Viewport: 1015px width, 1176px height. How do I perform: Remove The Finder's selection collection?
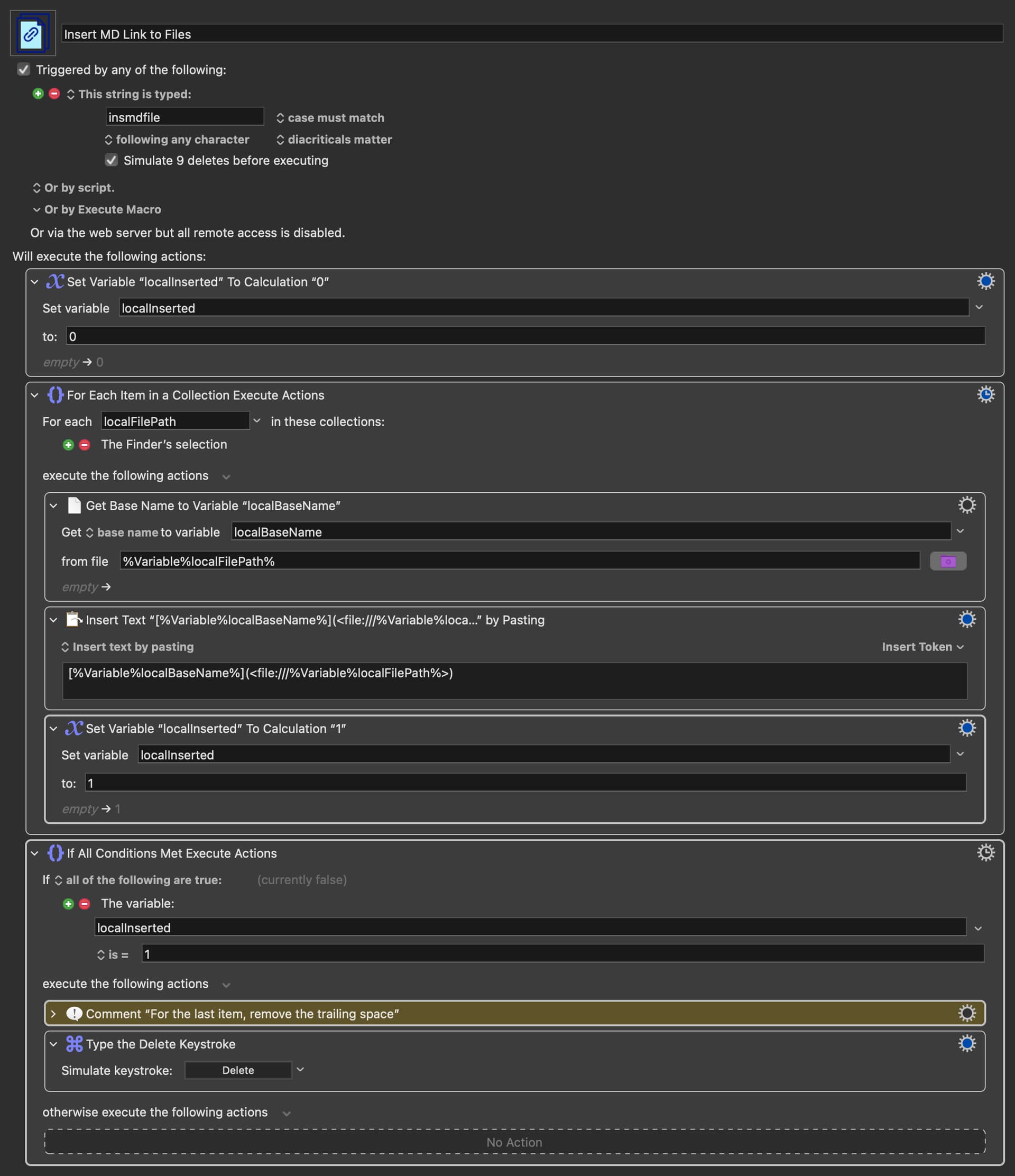(x=85, y=444)
